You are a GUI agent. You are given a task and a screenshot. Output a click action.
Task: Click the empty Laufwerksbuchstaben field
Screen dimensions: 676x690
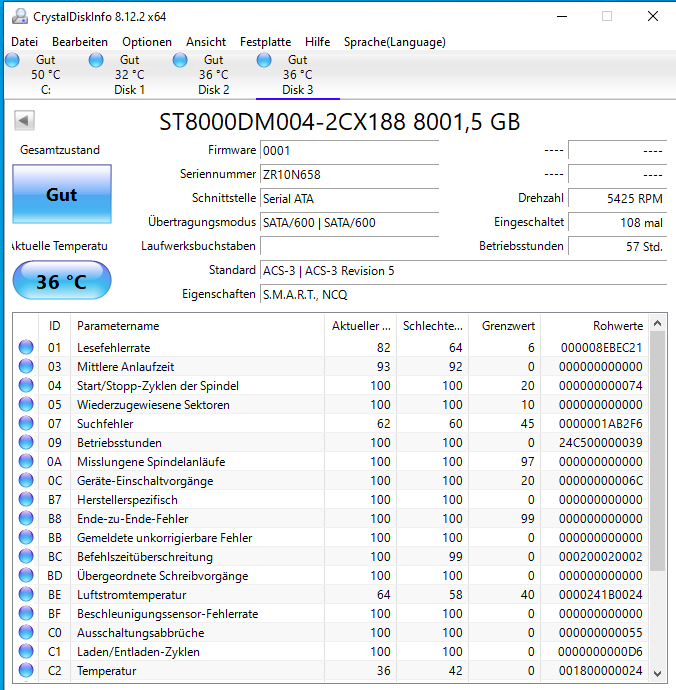click(x=349, y=246)
